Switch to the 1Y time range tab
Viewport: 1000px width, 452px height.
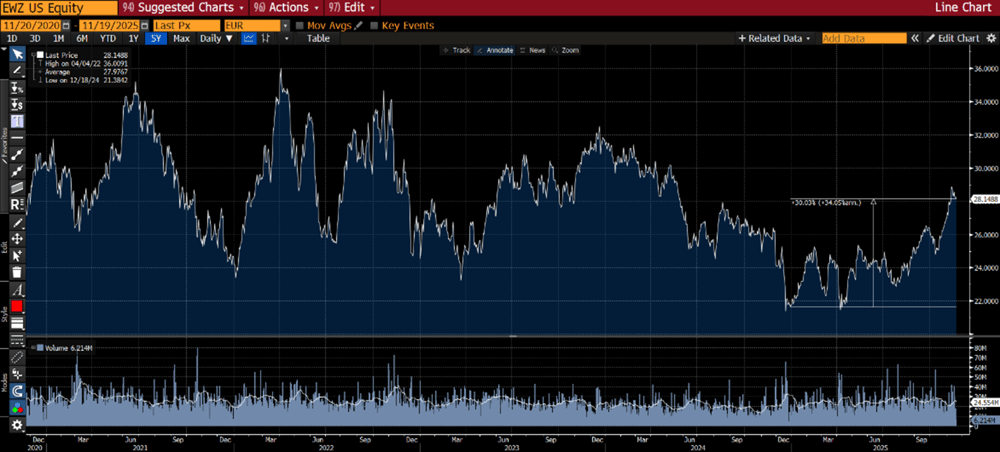pos(132,38)
